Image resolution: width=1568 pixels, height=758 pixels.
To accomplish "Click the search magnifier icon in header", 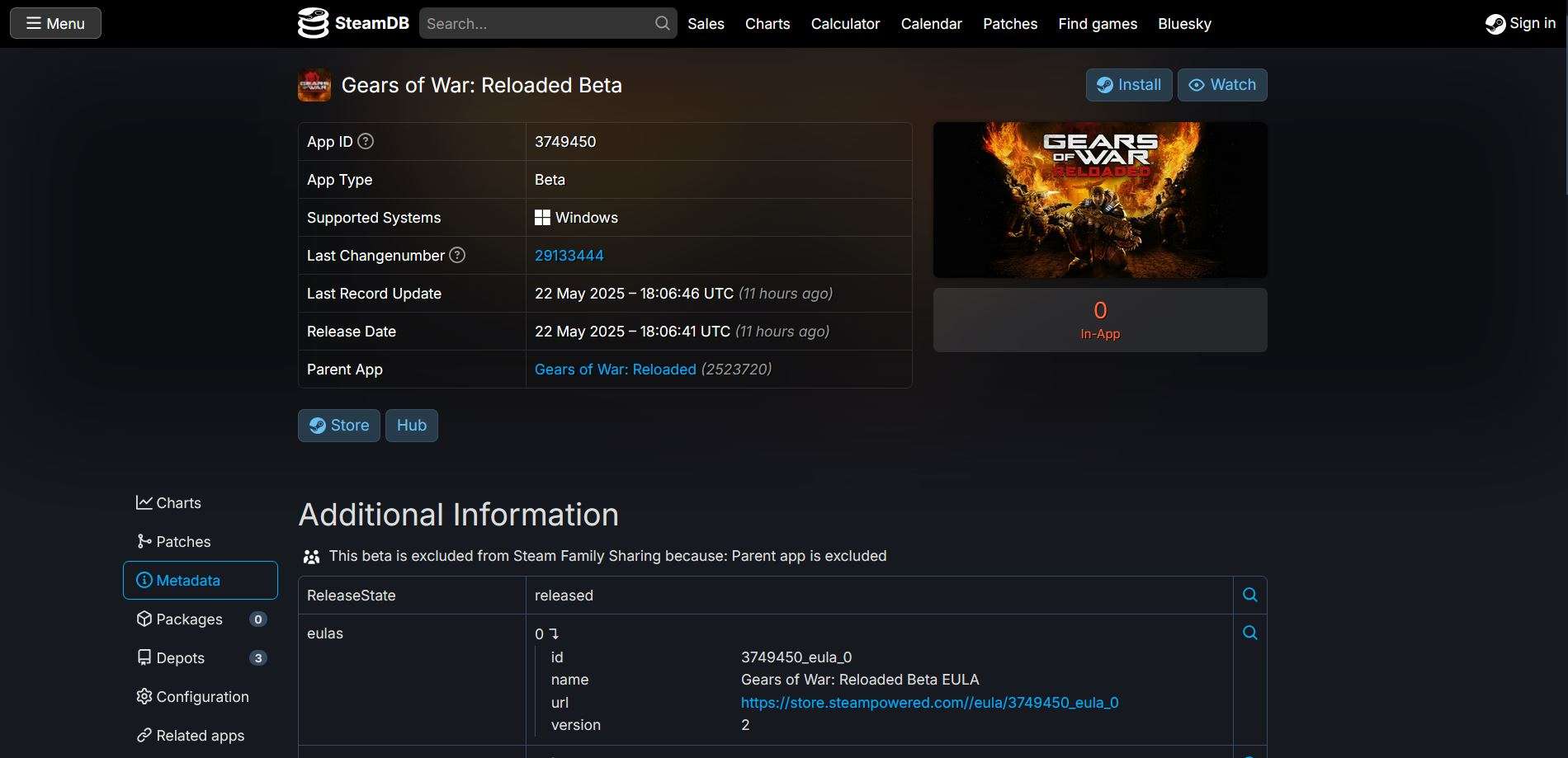I will [663, 23].
